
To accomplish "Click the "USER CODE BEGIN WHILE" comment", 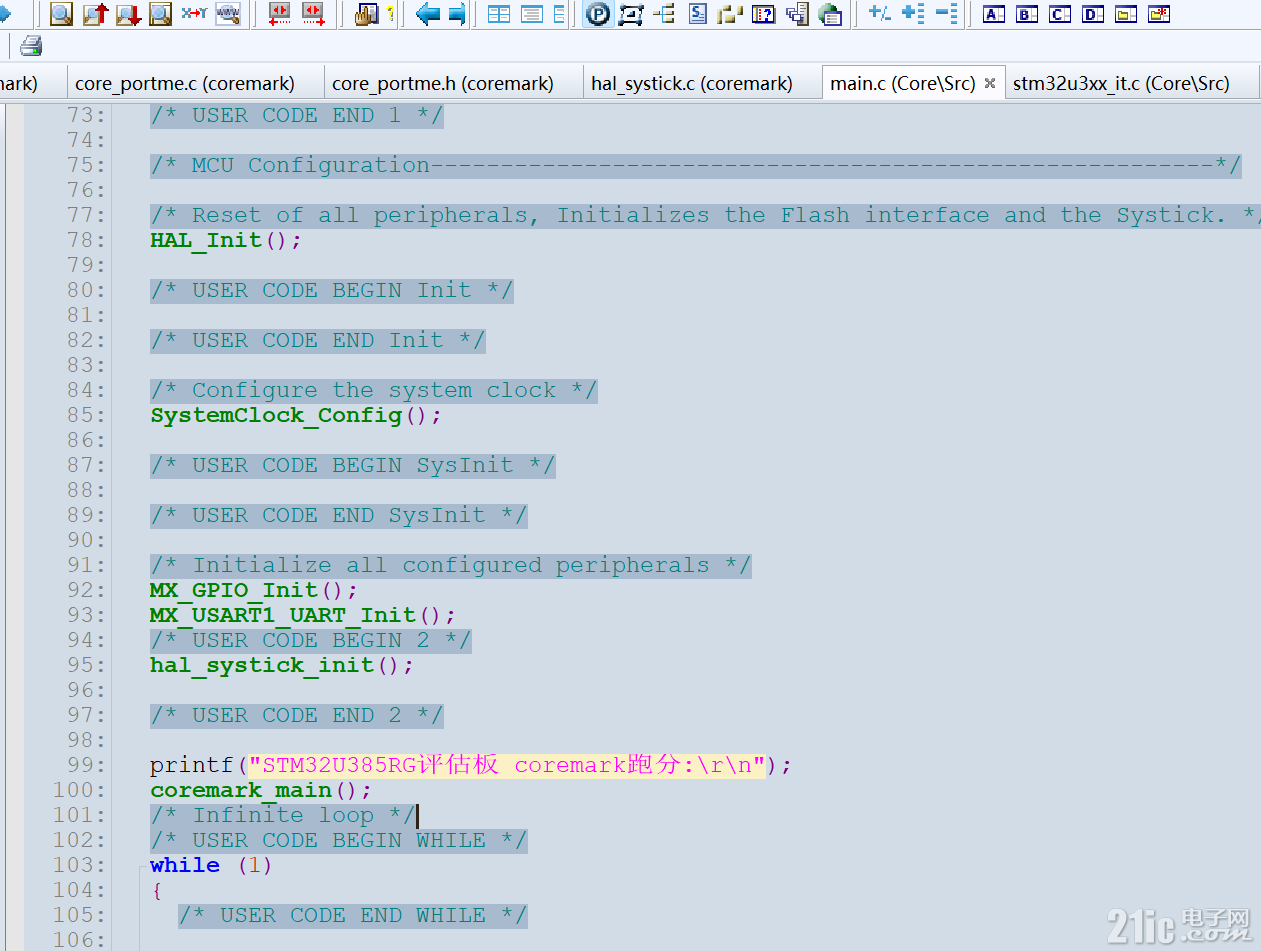I will tap(339, 840).
